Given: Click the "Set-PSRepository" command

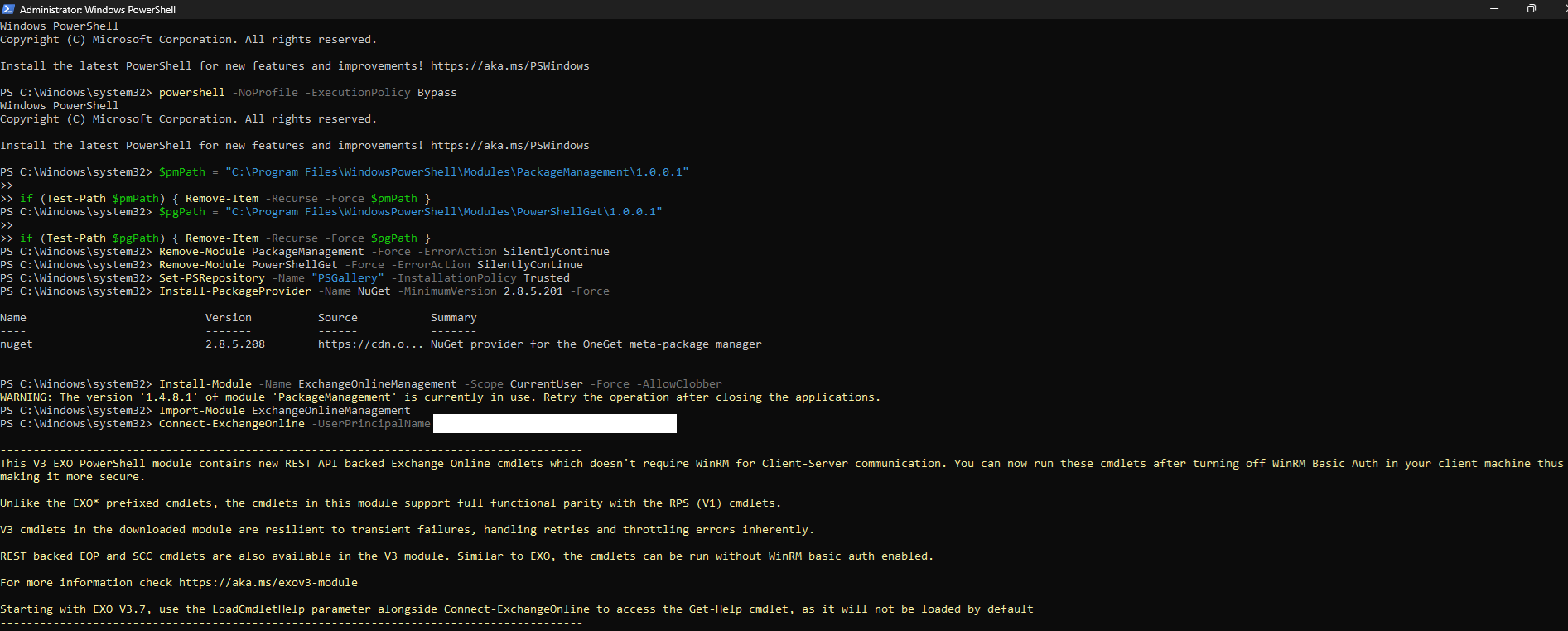Looking at the screenshot, I should click(212, 278).
